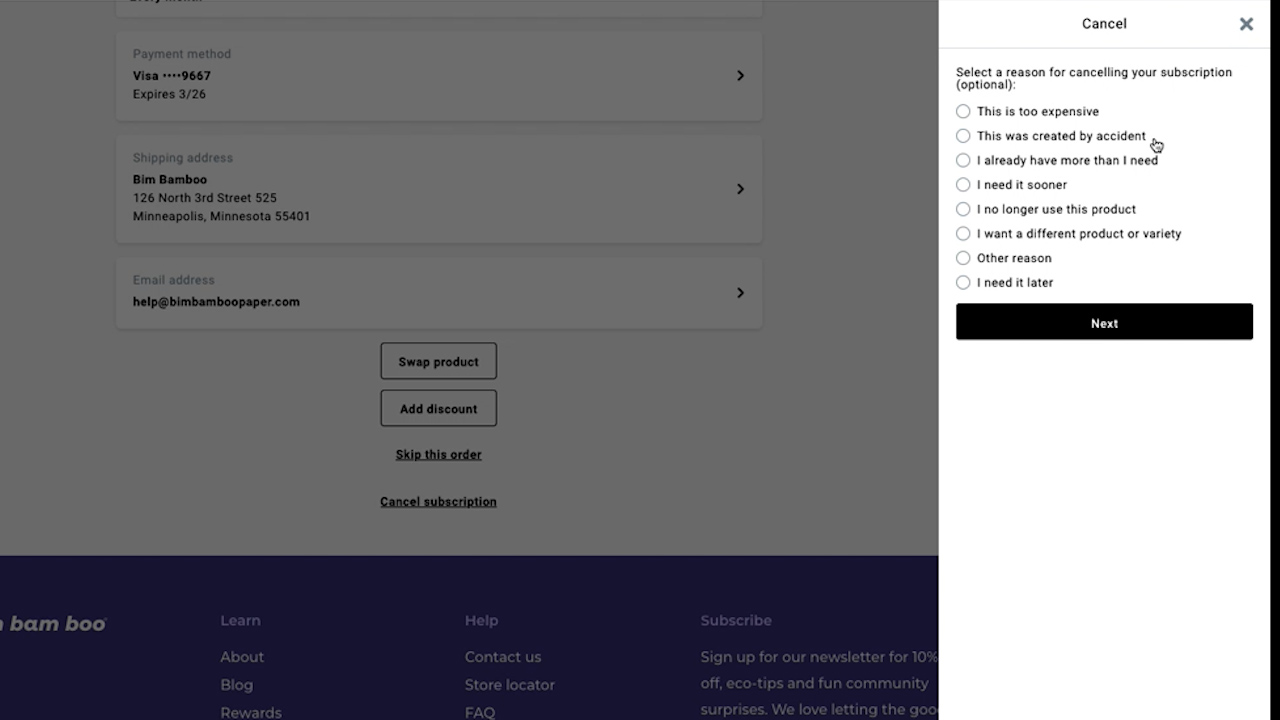Open the About footer link
This screenshot has height=720, width=1280.
coord(242,657)
